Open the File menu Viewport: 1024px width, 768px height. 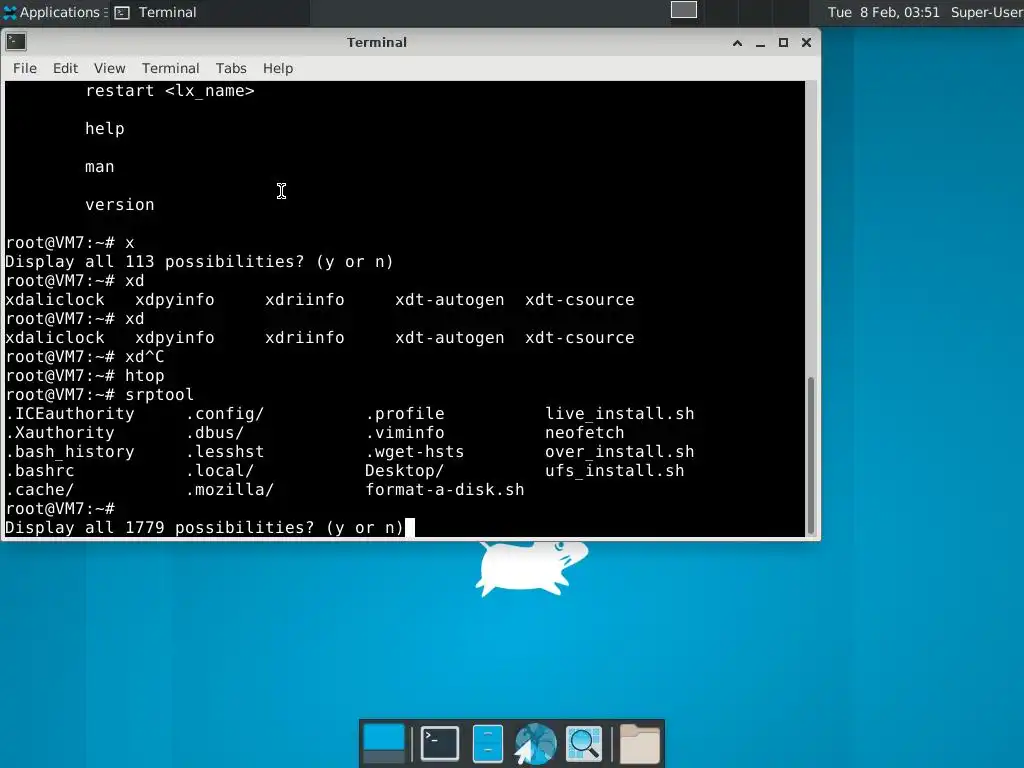[x=25, y=68]
